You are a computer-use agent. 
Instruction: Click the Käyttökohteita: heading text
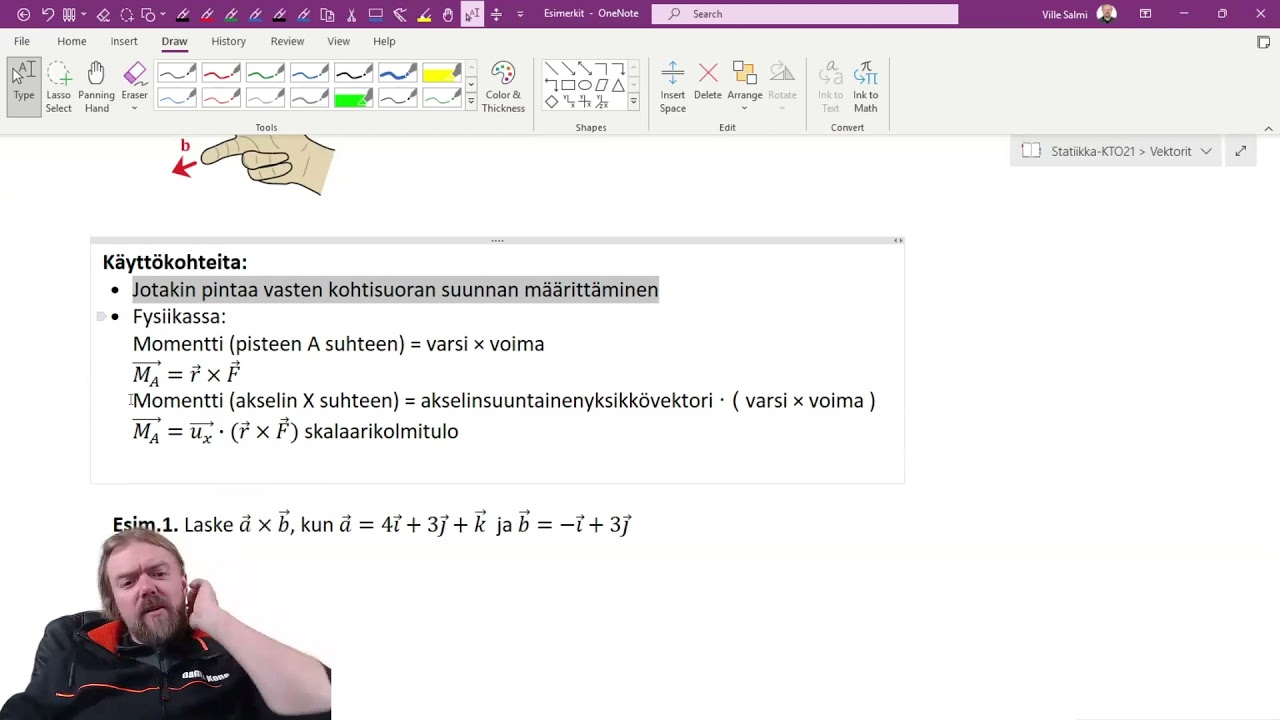[175, 262]
